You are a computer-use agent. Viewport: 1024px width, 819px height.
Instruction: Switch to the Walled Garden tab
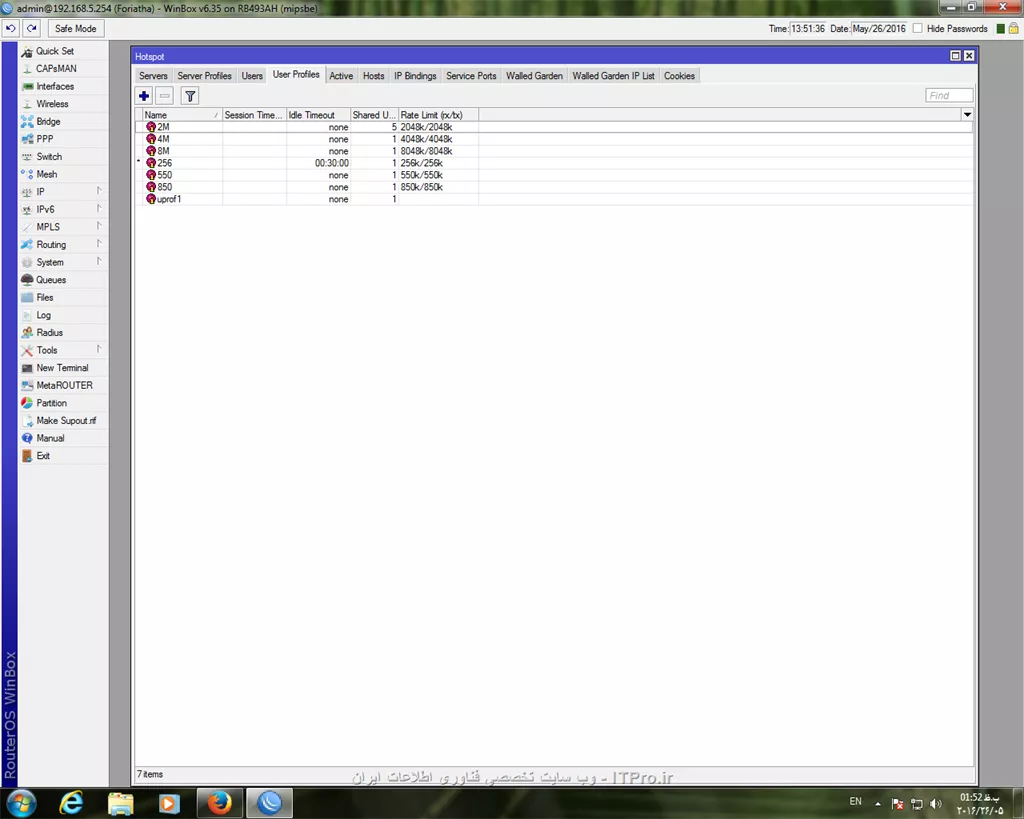pyautogui.click(x=534, y=76)
